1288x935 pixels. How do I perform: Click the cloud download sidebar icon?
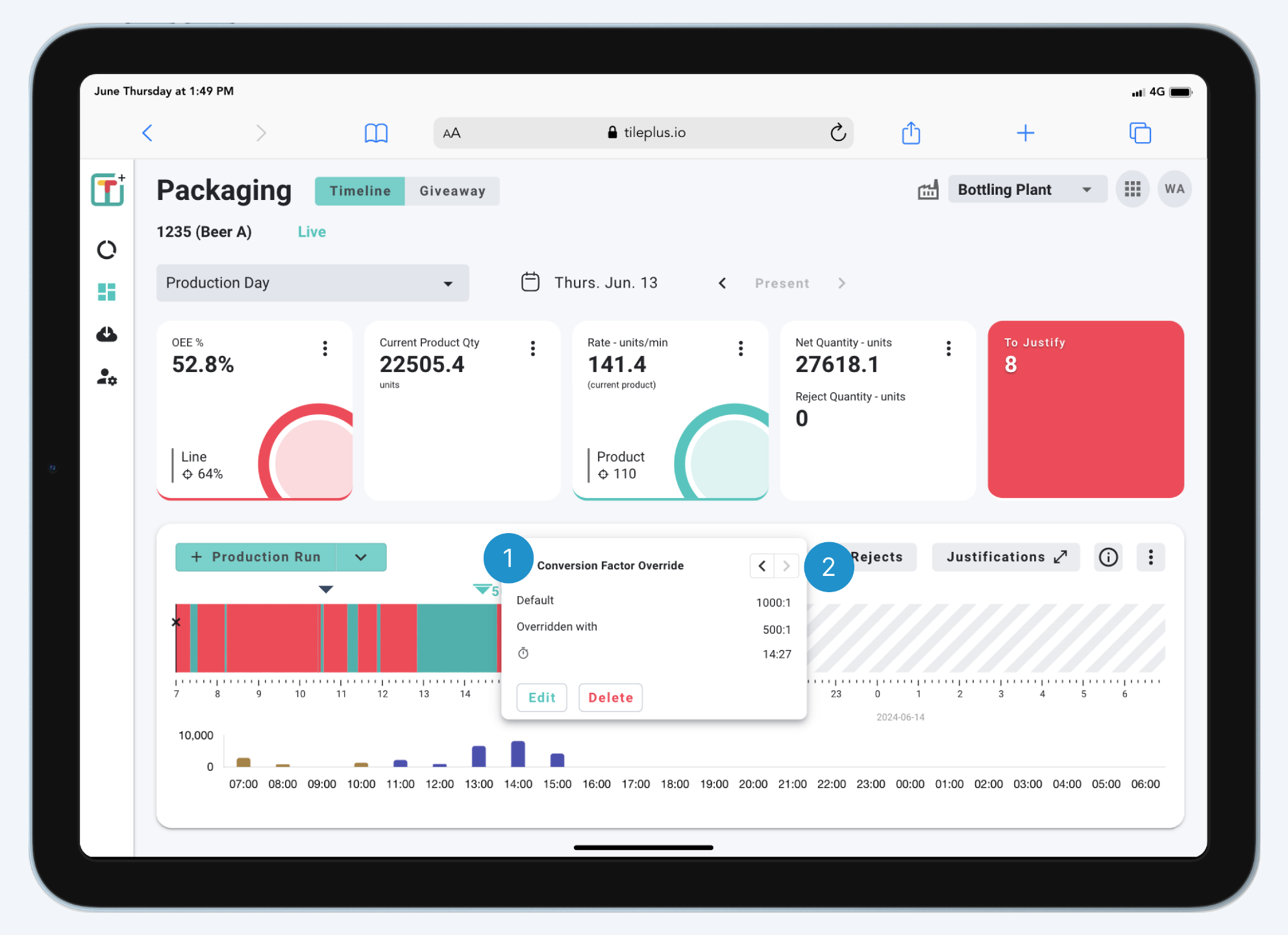(x=107, y=334)
